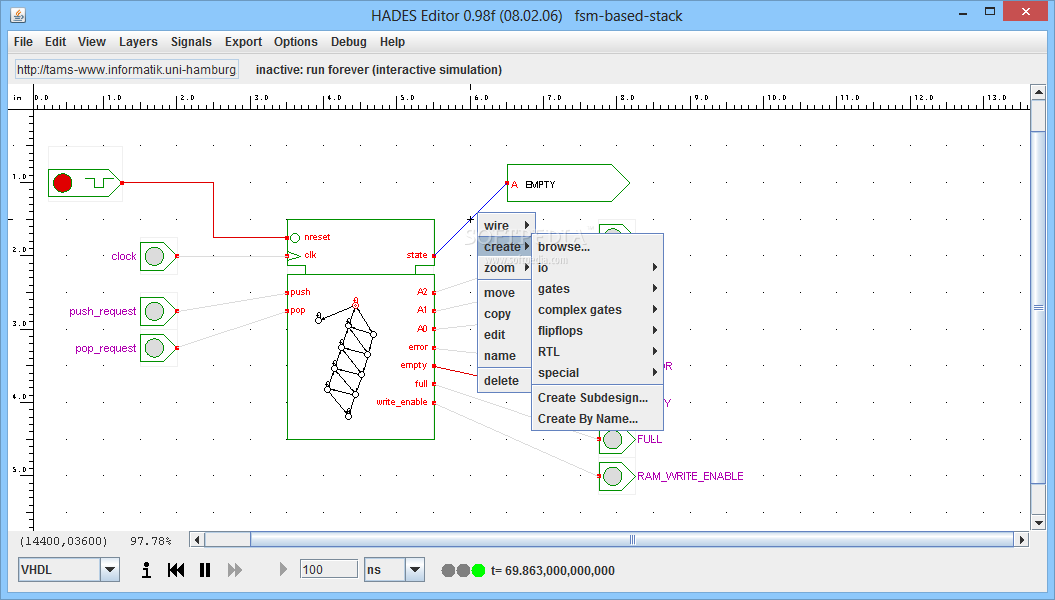The width and height of the screenshot is (1055, 600).
Task: Choose delete in the context menu
Action: [x=506, y=381]
